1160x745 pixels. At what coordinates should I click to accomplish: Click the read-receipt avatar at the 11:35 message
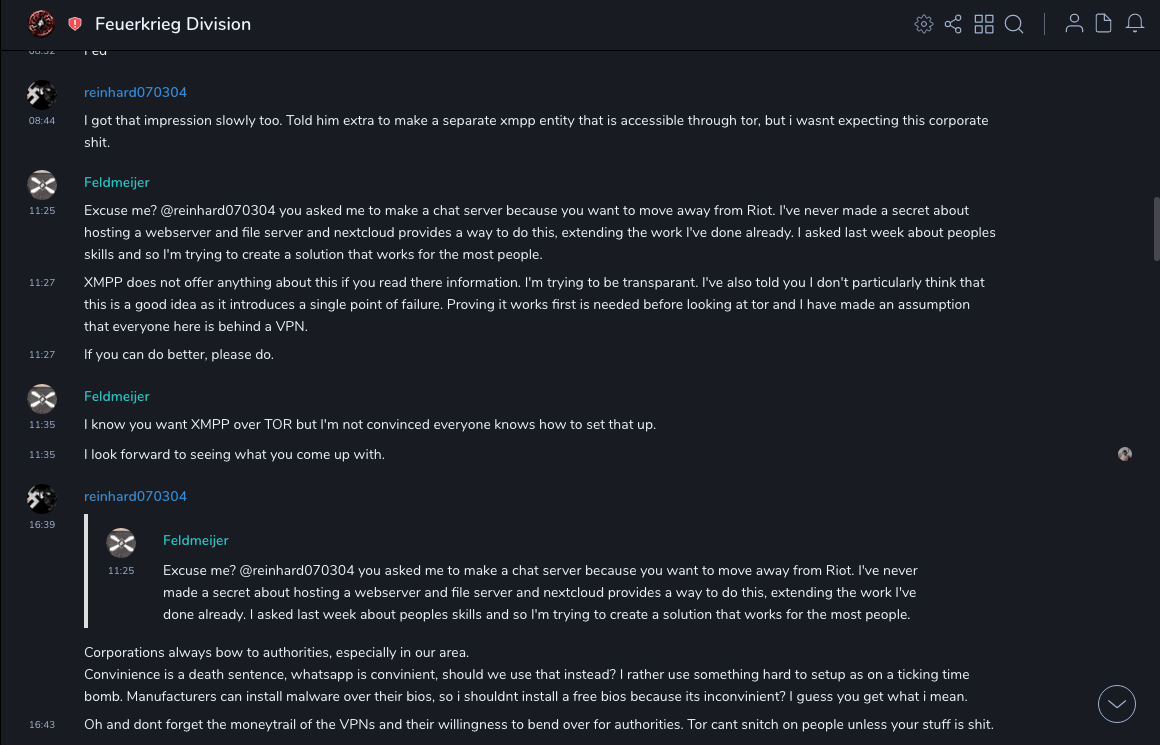pyautogui.click(x=1125, y=454)
